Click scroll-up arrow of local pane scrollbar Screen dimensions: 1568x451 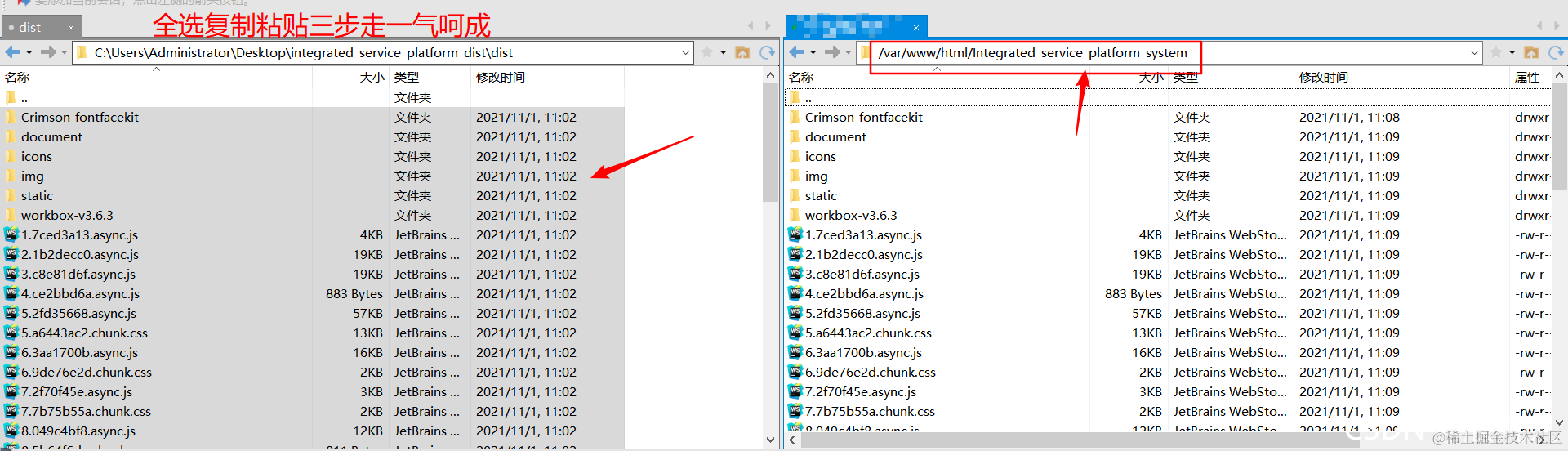[x=770, y=75]
